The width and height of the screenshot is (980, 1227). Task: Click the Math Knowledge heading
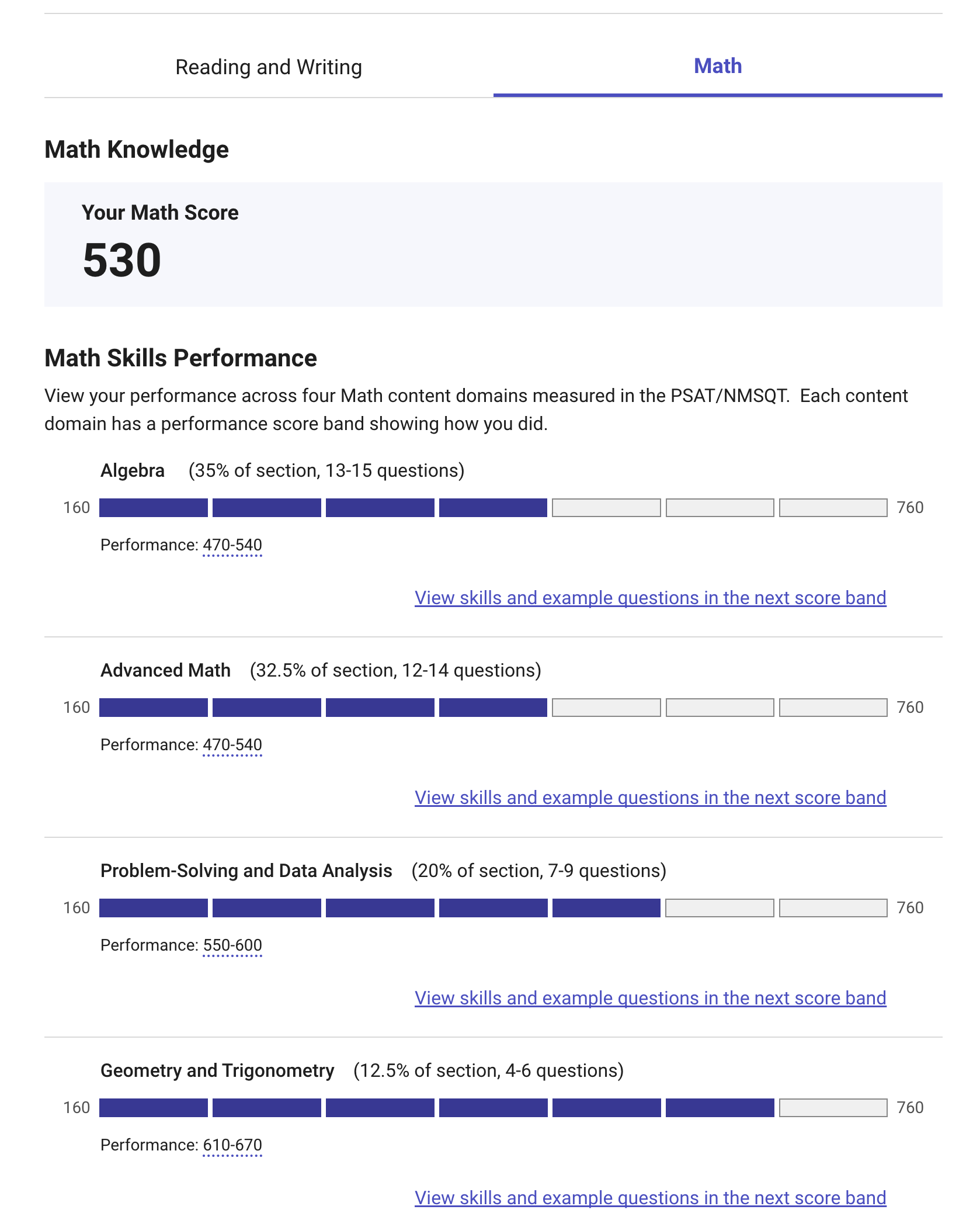coord(137,150)
